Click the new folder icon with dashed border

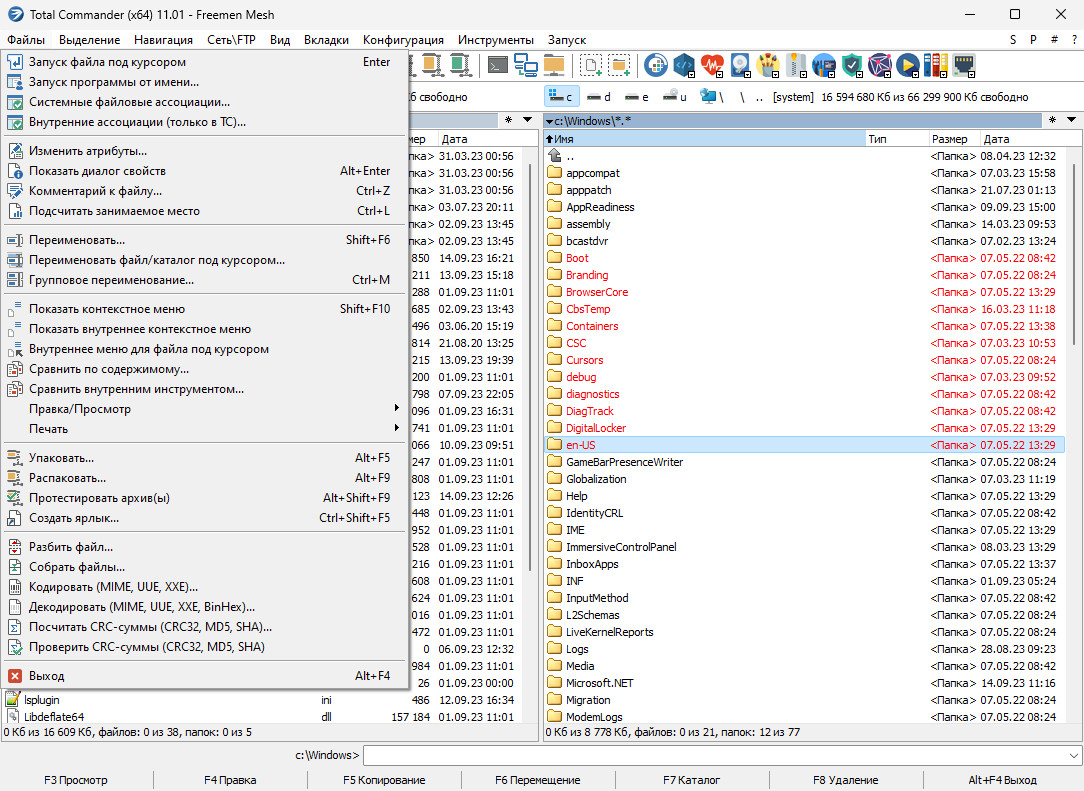[619, 66]
